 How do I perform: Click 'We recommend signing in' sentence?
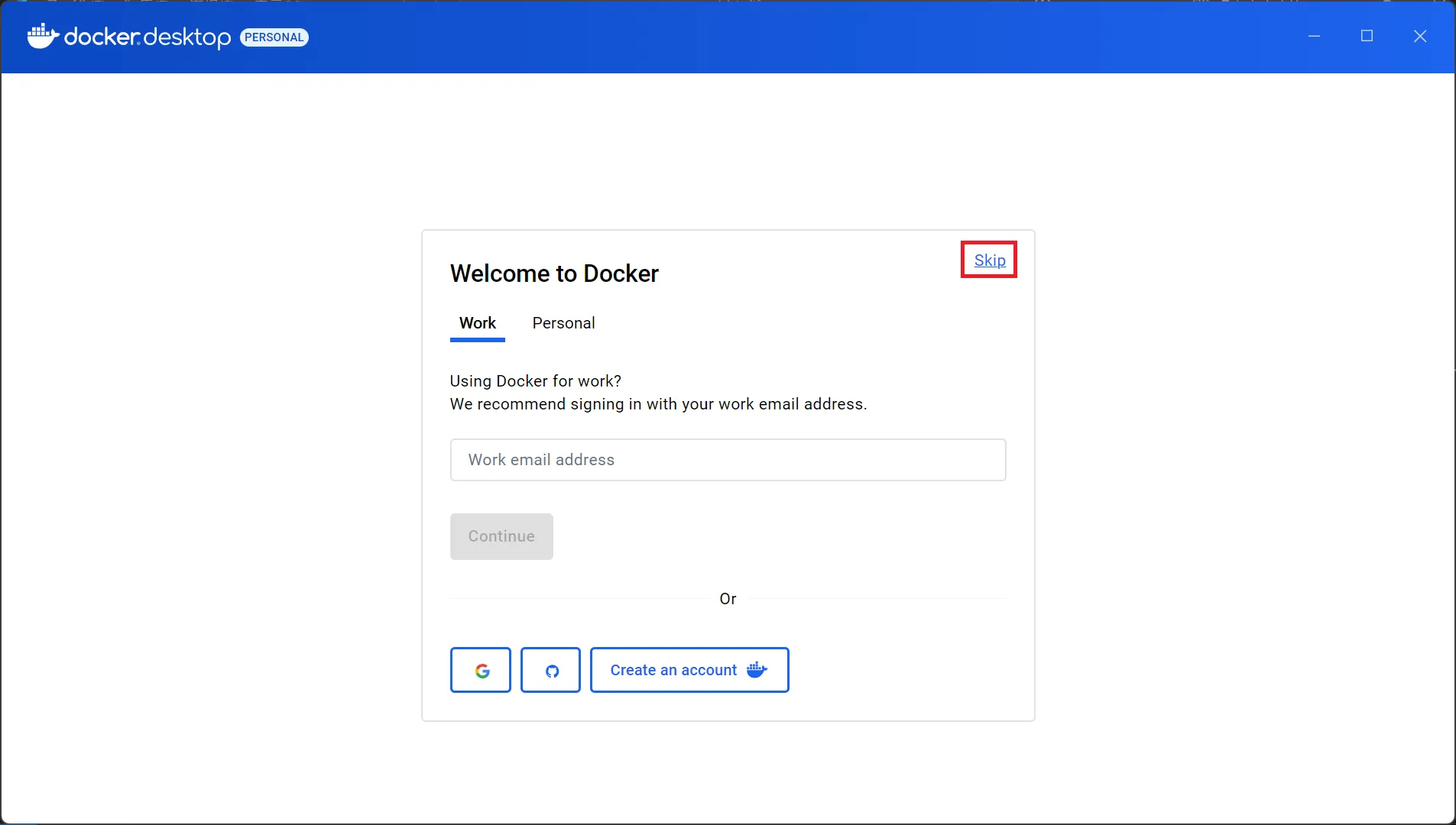pos(658,404)
